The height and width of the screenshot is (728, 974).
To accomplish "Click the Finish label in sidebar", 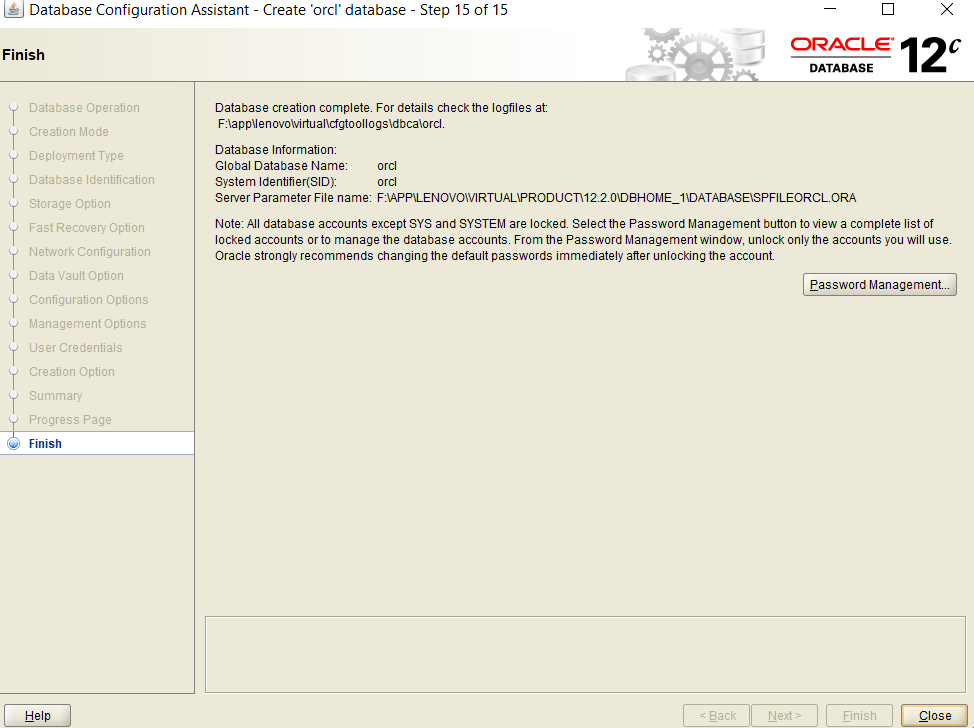I will click(45, 443).
